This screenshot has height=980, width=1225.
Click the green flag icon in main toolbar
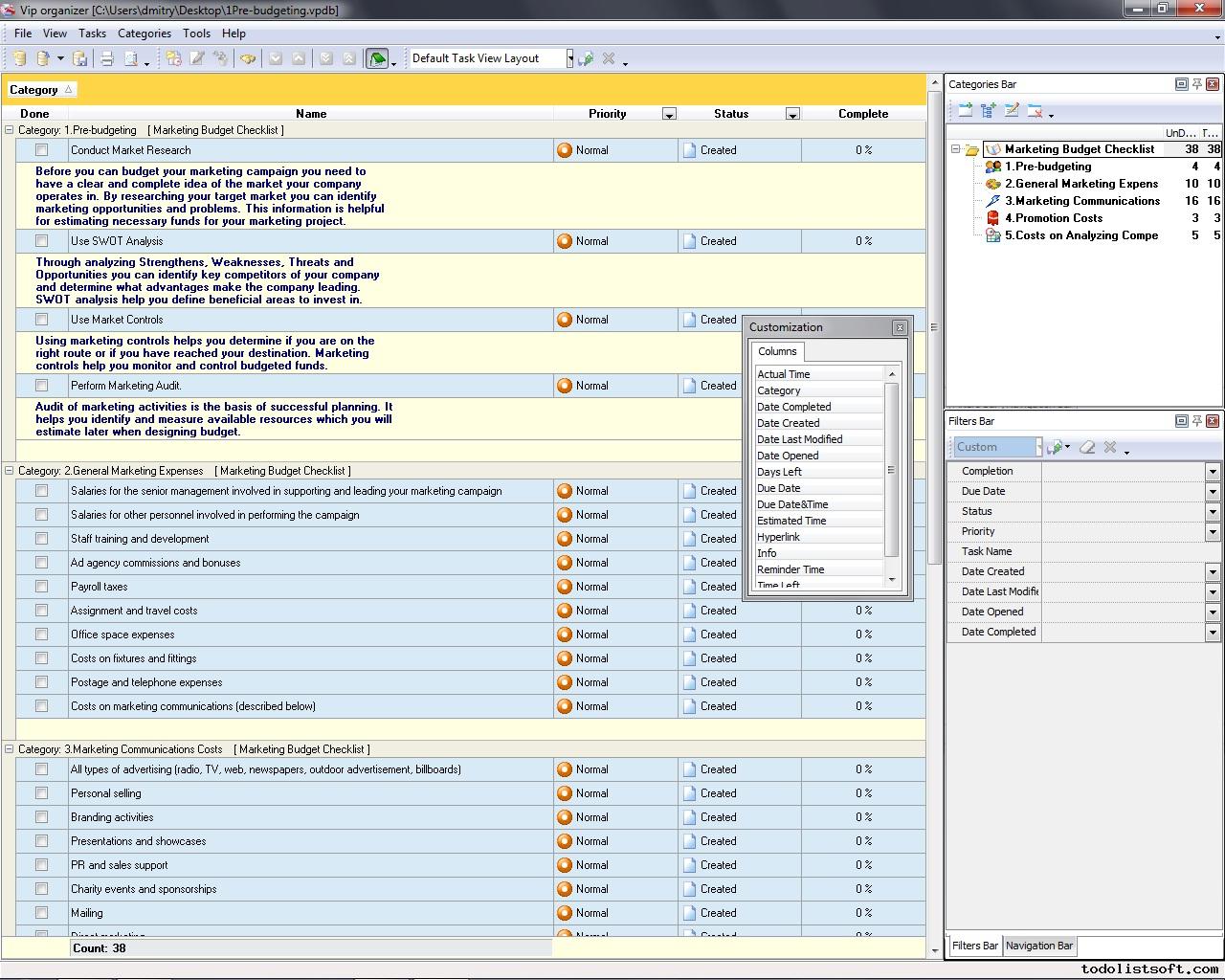377,58
